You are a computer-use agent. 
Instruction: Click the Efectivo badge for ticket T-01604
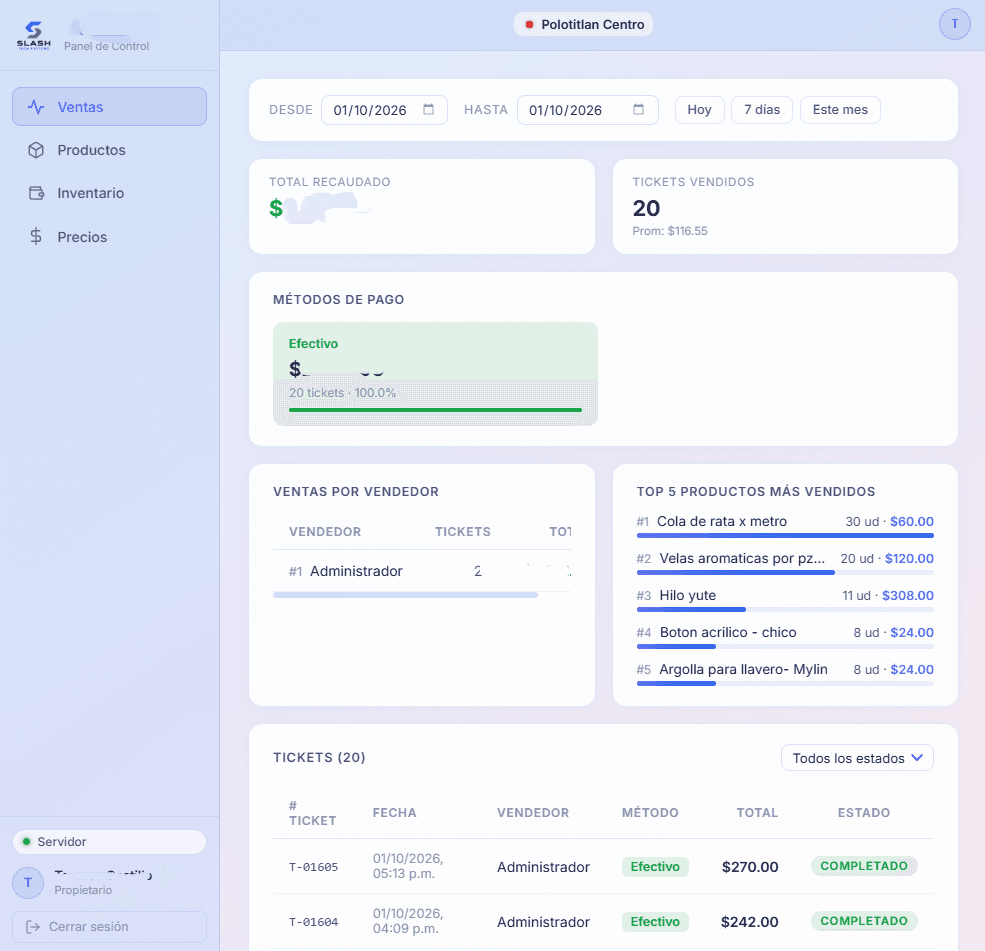pyautogui.click(x=655, y=921)
